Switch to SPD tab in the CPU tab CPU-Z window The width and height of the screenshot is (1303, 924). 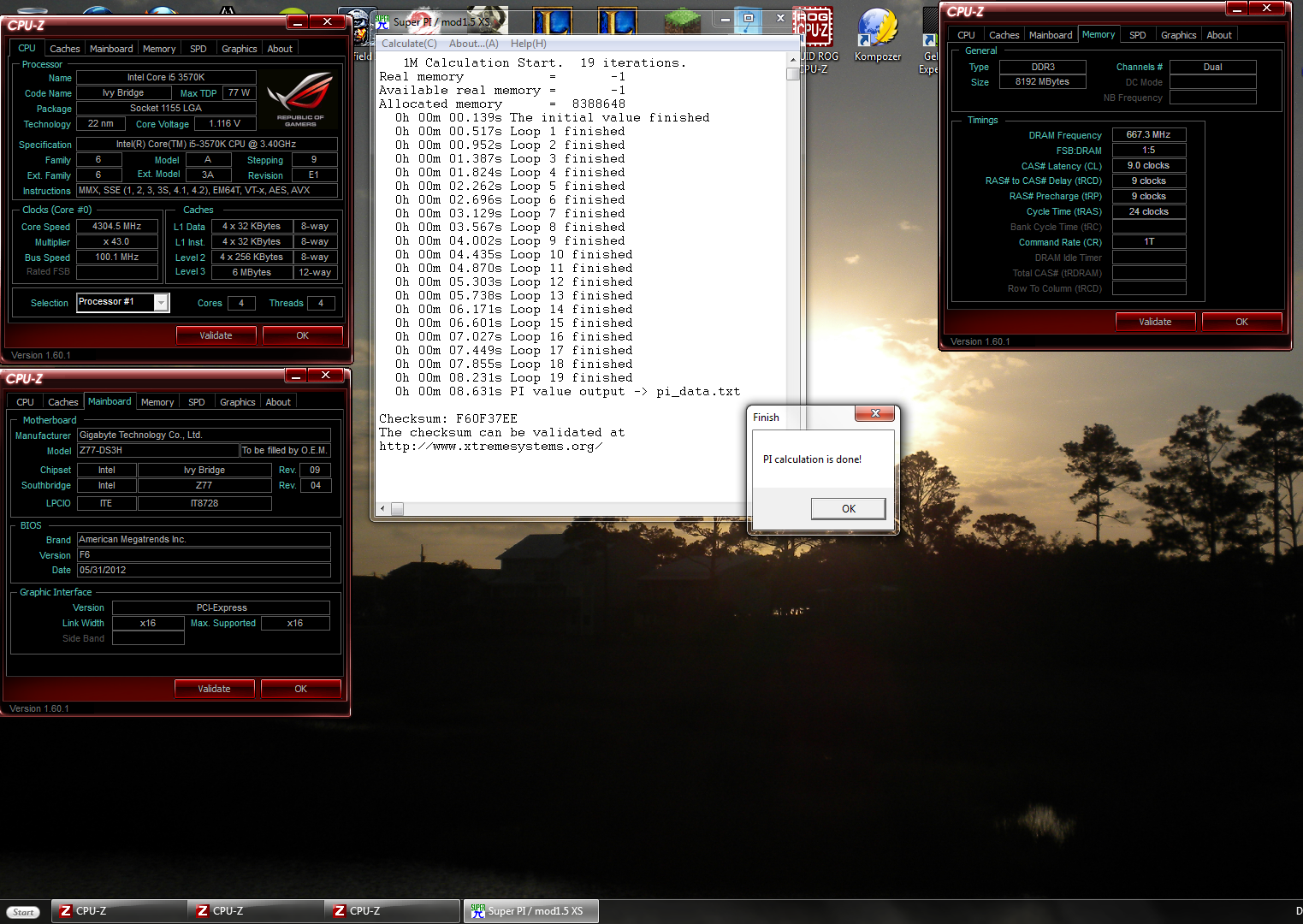198,49
